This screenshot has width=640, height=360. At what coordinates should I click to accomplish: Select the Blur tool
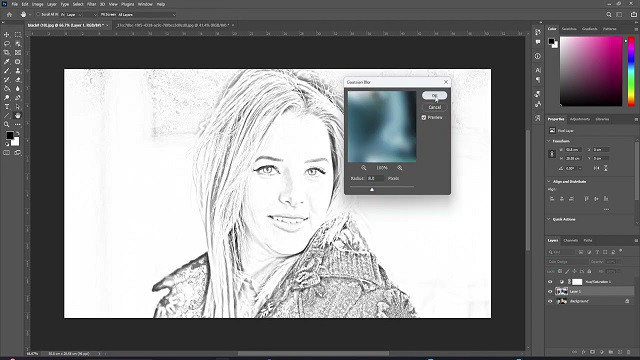coord(18,89)
